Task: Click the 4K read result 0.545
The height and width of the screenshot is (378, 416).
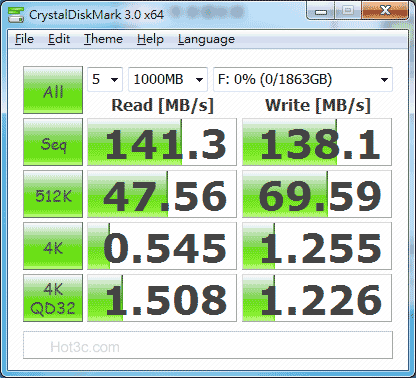Action: (162, 246)
